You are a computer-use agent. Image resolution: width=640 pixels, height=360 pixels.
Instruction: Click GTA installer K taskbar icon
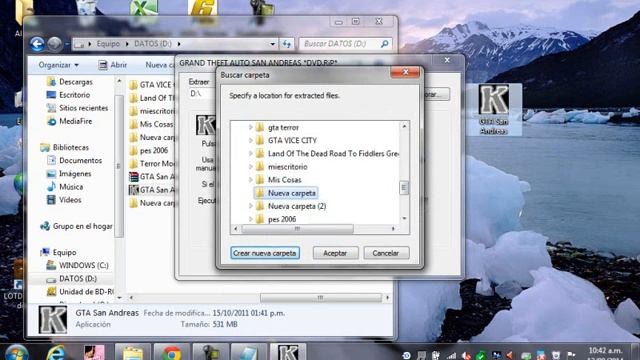click(288, 353)
